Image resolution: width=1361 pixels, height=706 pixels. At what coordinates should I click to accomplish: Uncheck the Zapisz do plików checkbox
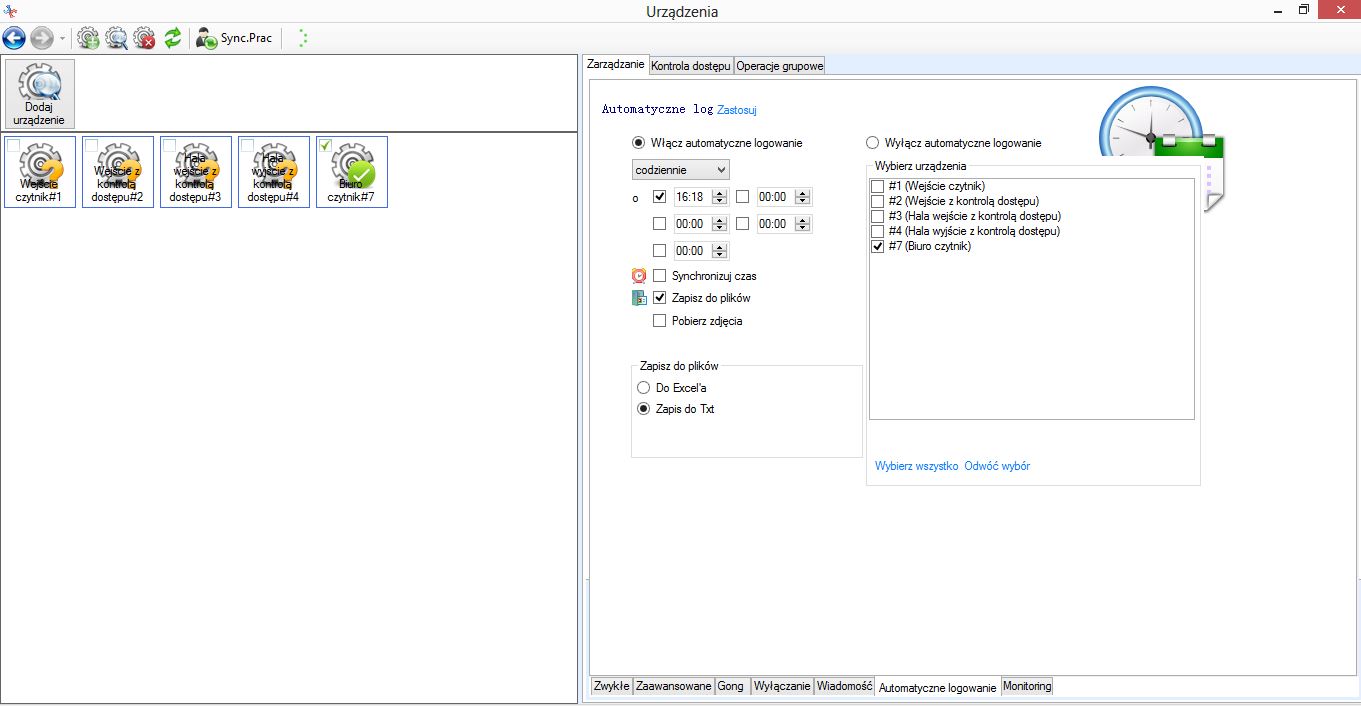pos(660,298)
